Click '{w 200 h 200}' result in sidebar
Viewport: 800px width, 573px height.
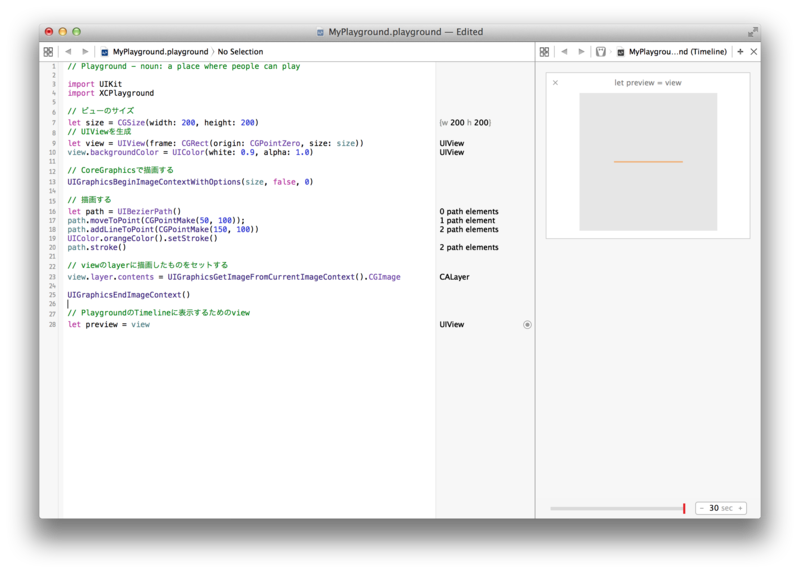point(465,122)
